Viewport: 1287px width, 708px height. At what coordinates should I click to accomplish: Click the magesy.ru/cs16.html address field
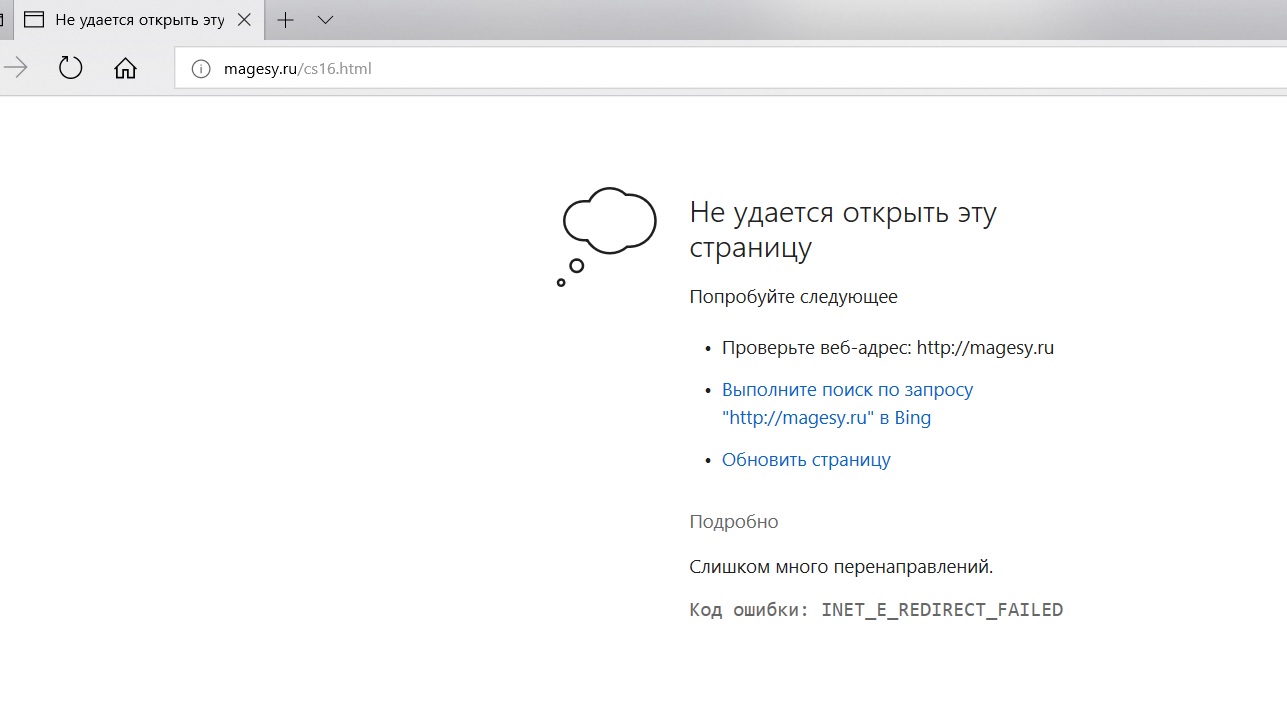[730, 69]
